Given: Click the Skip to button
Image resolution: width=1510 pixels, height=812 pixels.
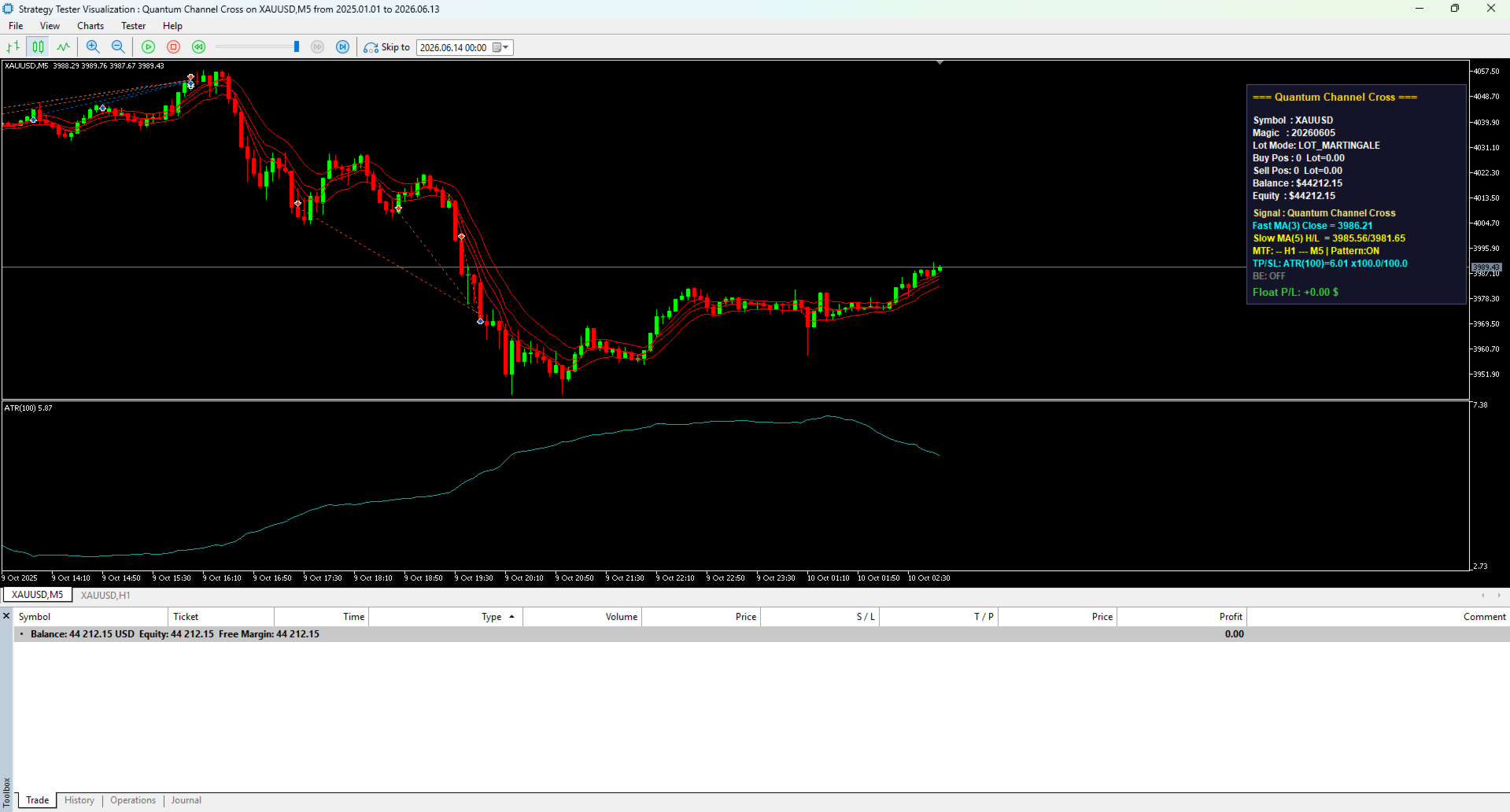Looking at the screenshot, I should (387, 47).
